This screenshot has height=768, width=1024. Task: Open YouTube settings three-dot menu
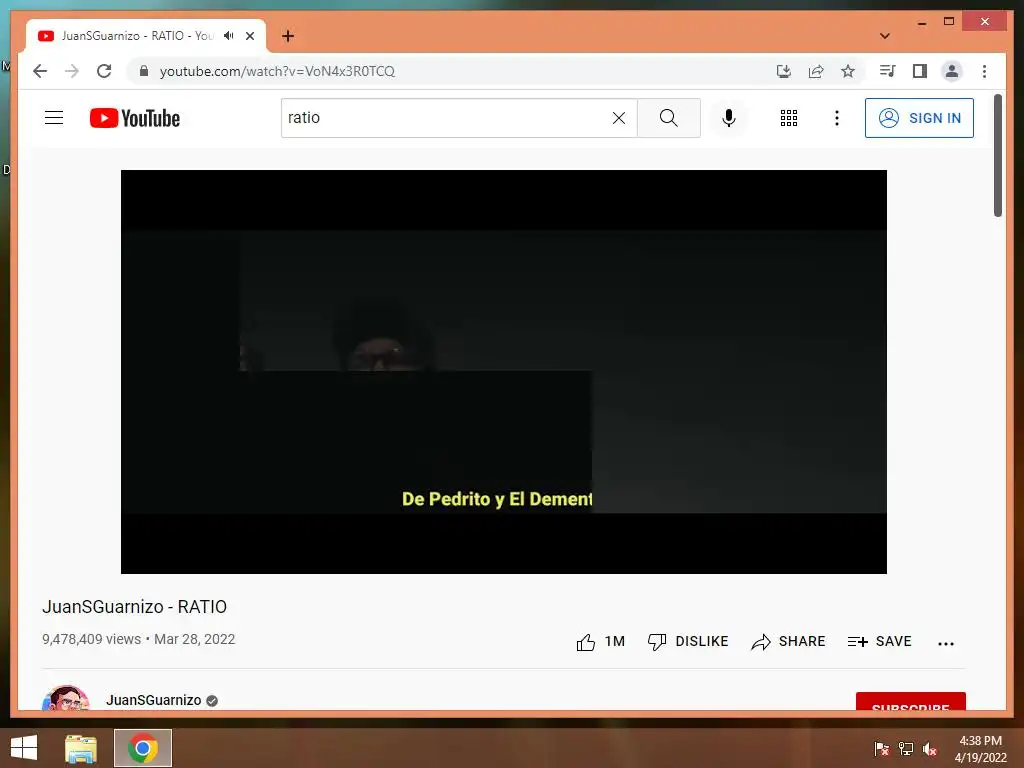pyautogui.click(x=837, y=118)
